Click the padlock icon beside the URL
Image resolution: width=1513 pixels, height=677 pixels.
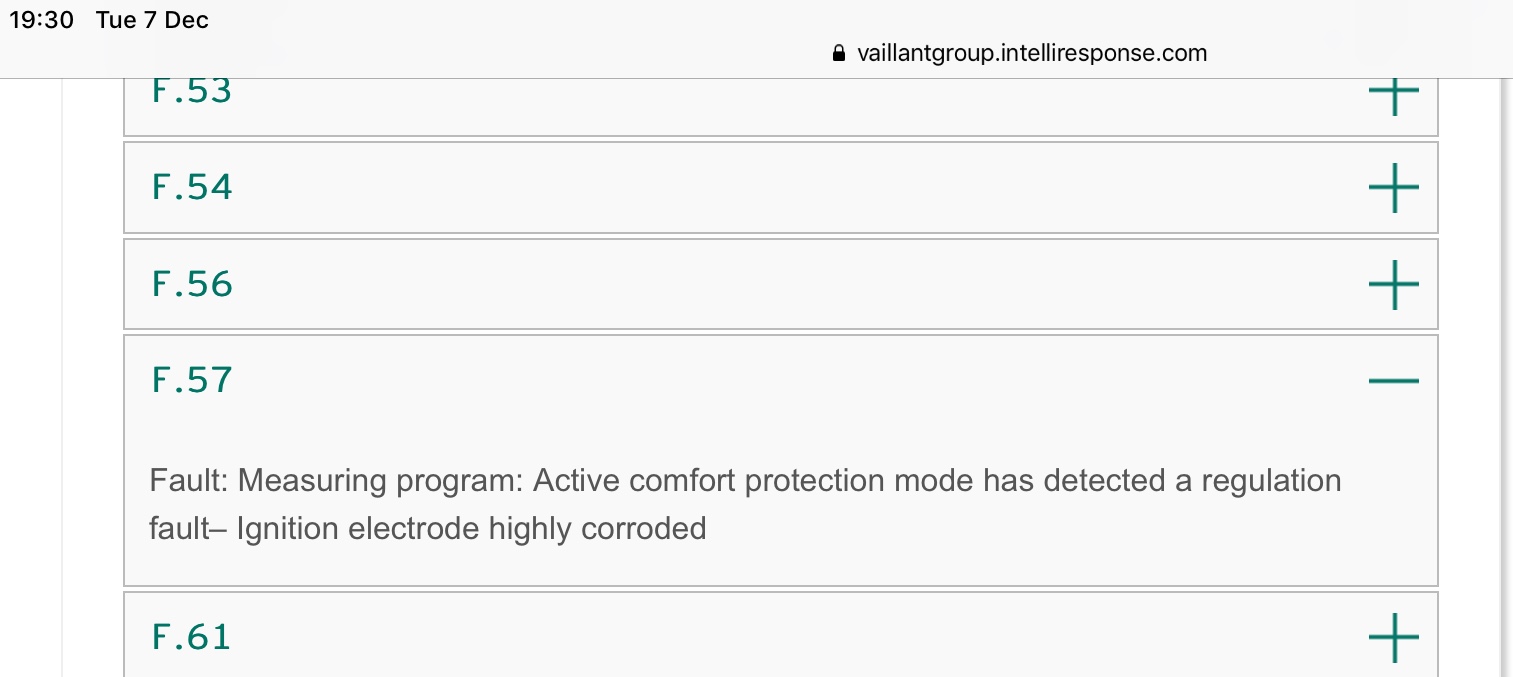[839, 54]
